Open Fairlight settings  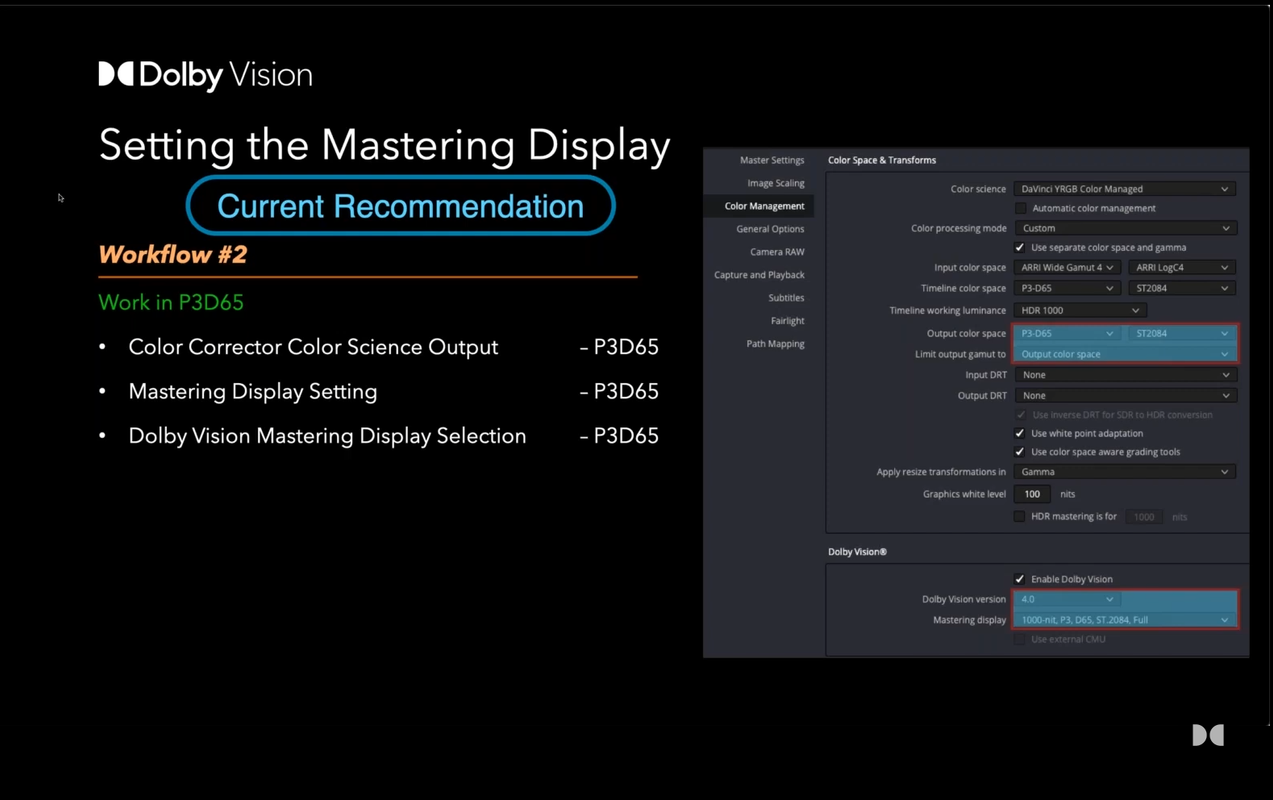(x=787, y=321)
